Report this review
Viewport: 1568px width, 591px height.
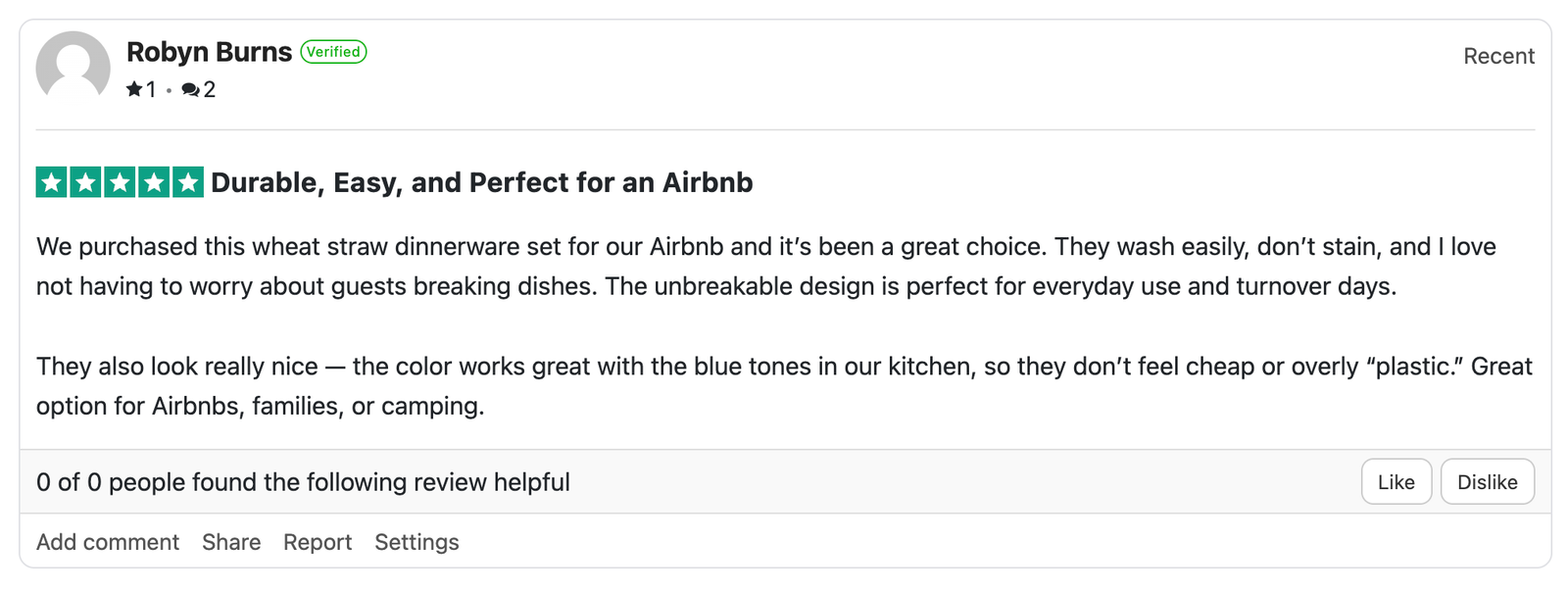[318, 542]
